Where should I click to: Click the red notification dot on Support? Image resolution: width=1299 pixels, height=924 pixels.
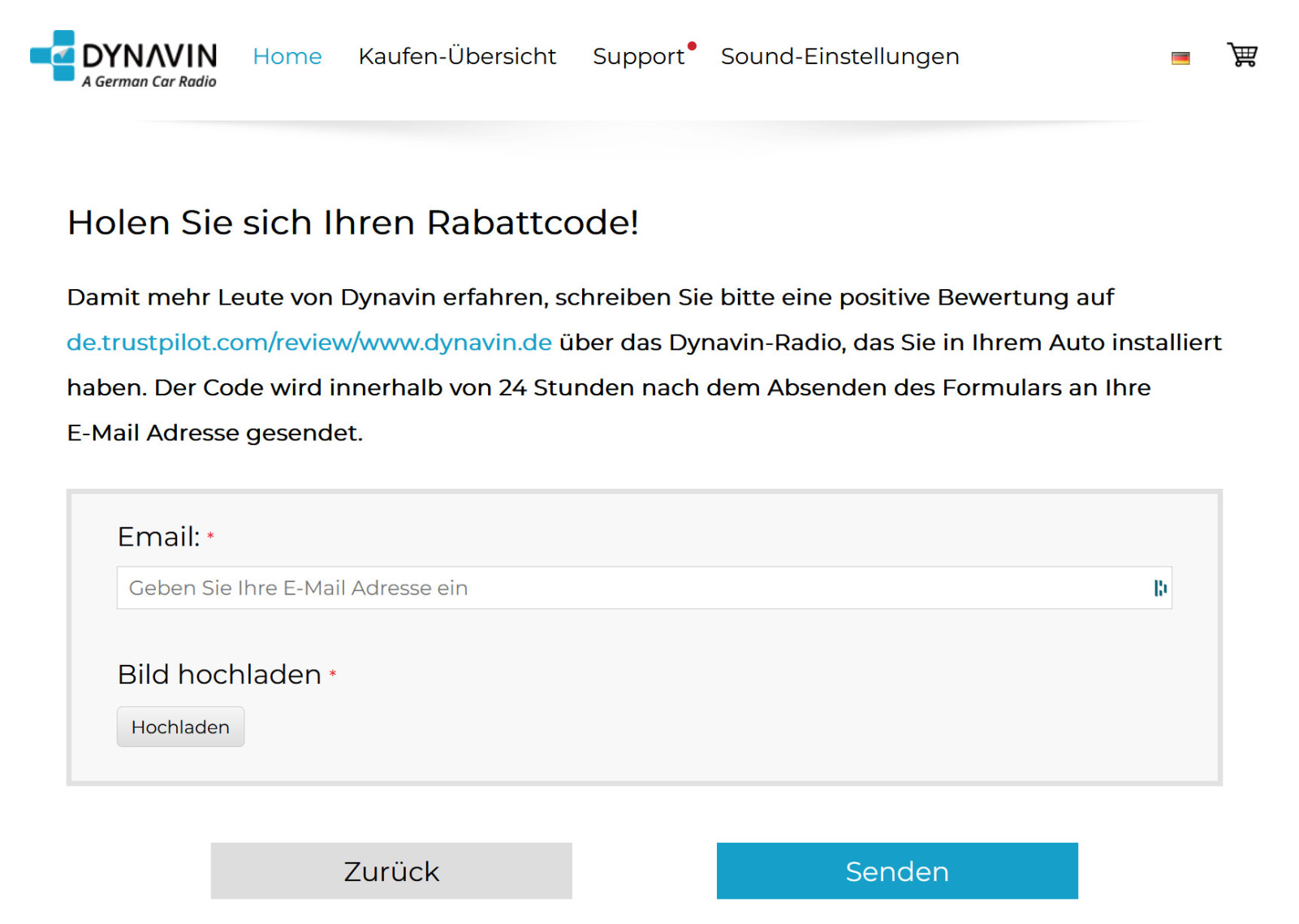693,48
